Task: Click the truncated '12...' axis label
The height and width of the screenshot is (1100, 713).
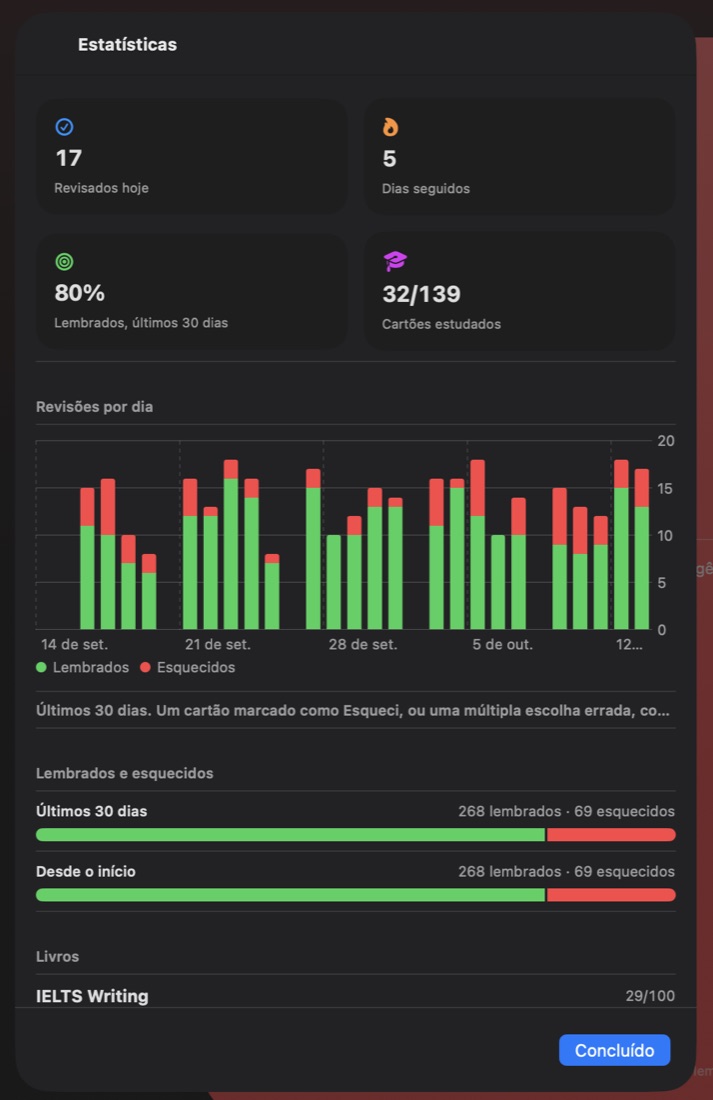Action: click(629, 644)
